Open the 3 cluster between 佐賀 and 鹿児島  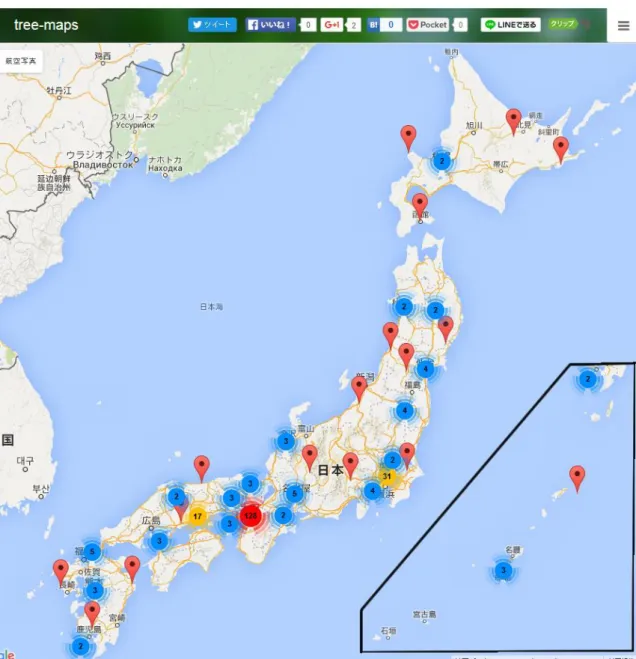click(x=95, y=590)
